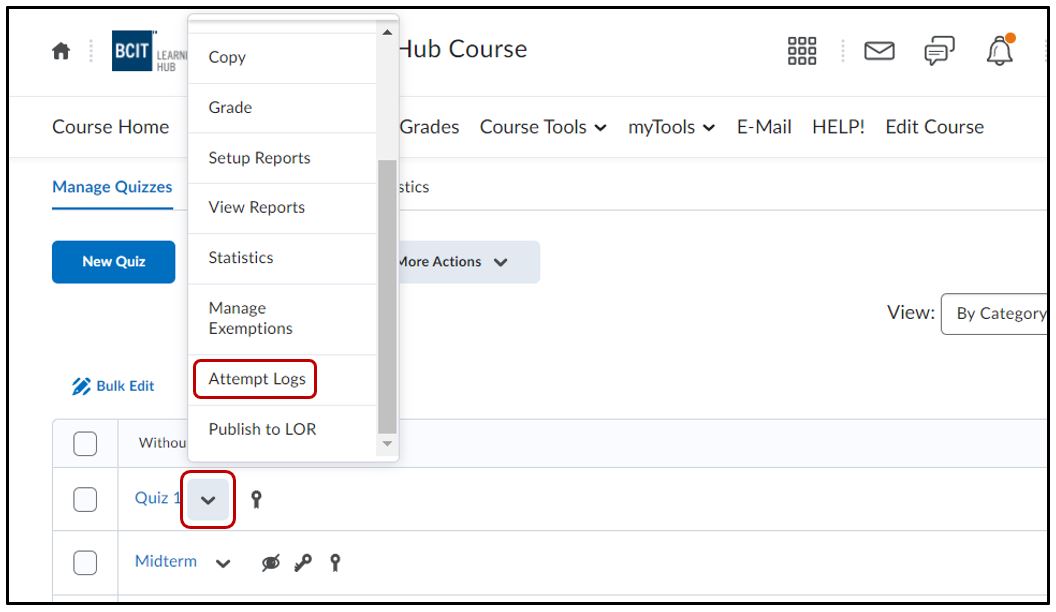This screenshot has width=1056, height=612.
Task: Click the New Quiz button
Action: [x=113, y=262]
